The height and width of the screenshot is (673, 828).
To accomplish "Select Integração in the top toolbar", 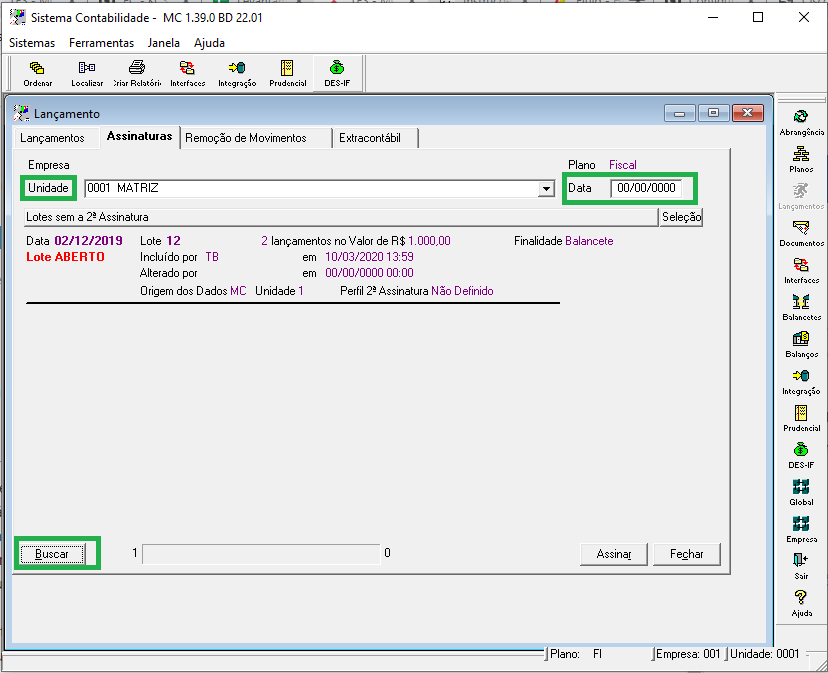I will coord(237,73).
